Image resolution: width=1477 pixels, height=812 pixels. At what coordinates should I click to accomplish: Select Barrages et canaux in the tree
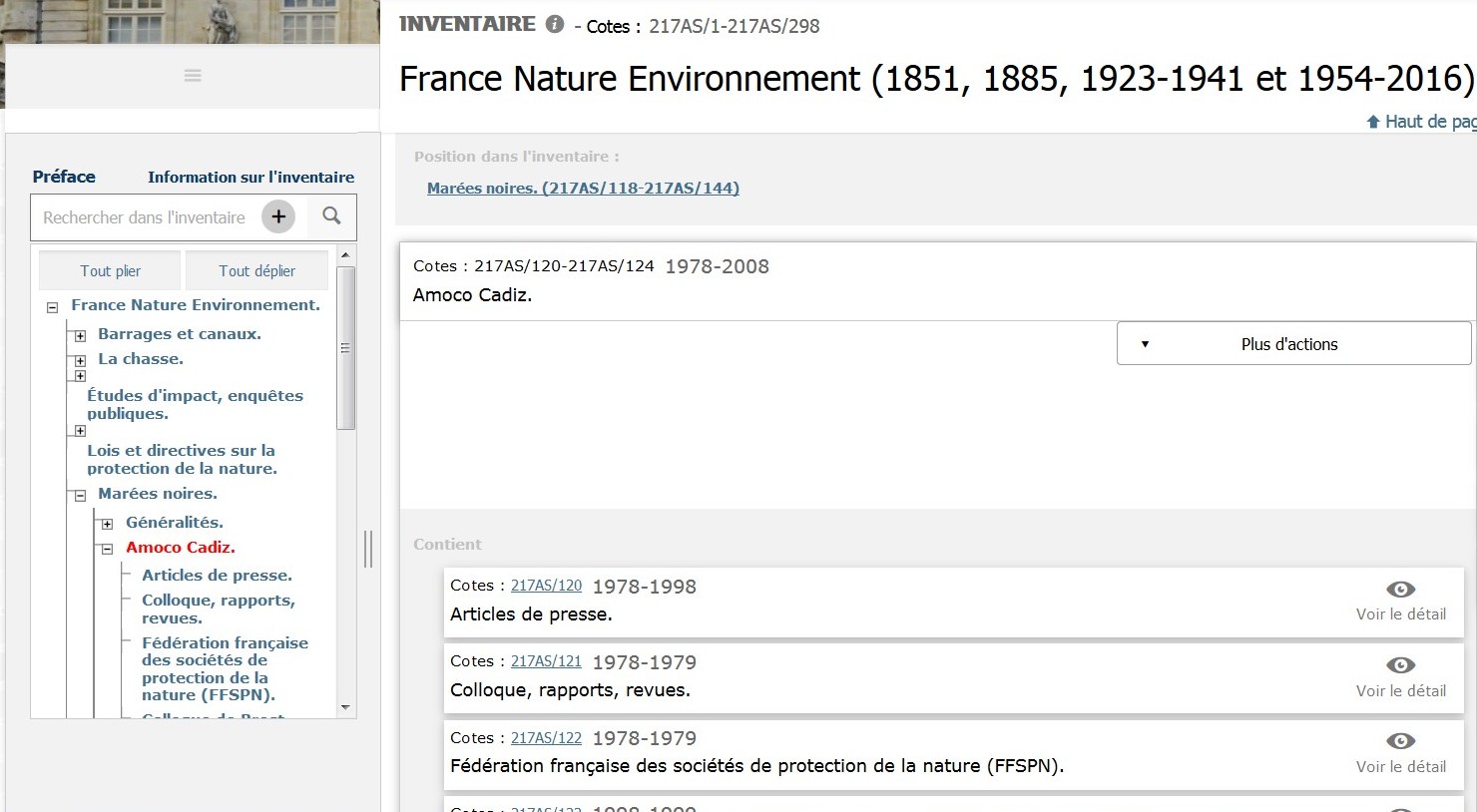pos(180,333)
